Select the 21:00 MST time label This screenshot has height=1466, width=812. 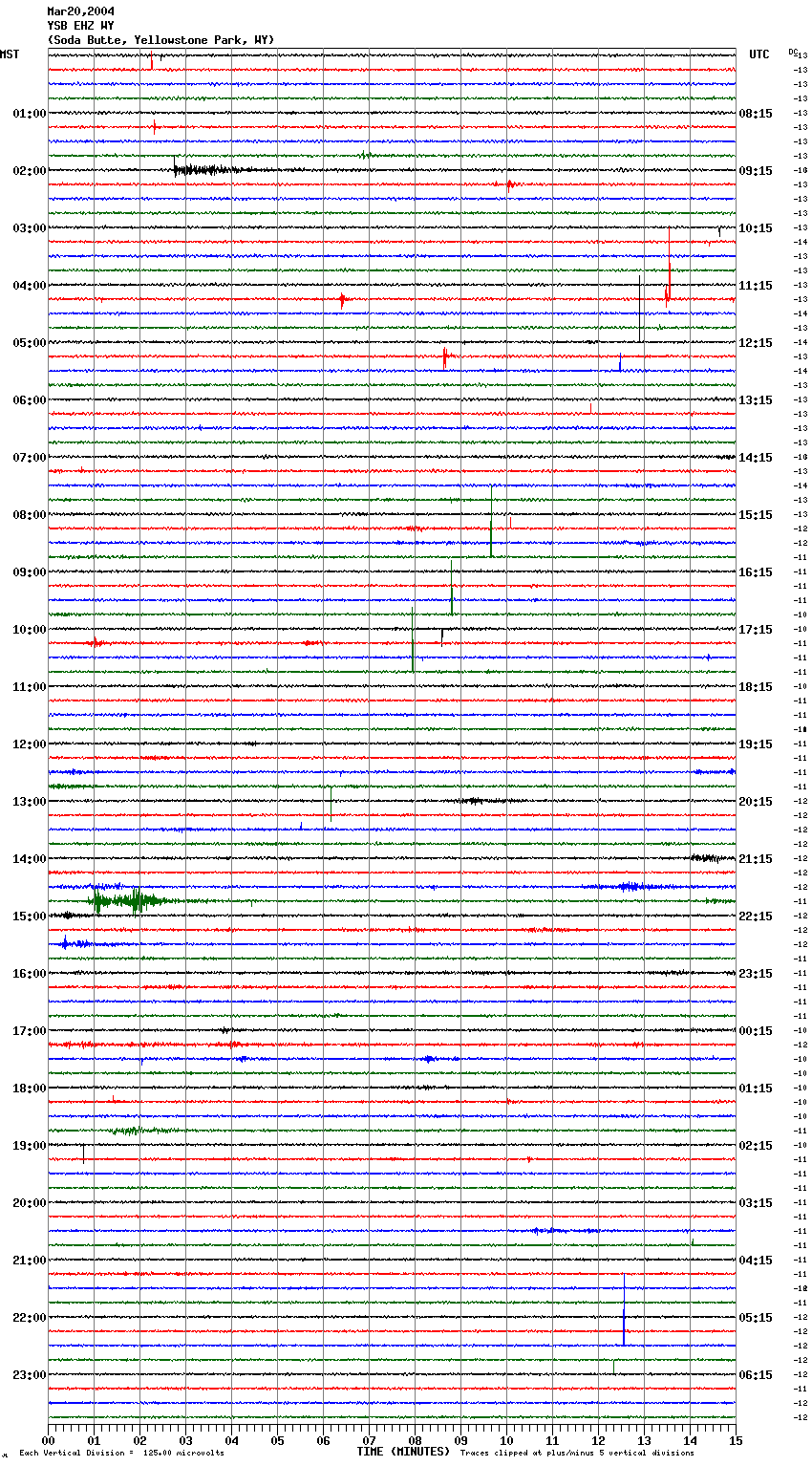click(29, 1261)
